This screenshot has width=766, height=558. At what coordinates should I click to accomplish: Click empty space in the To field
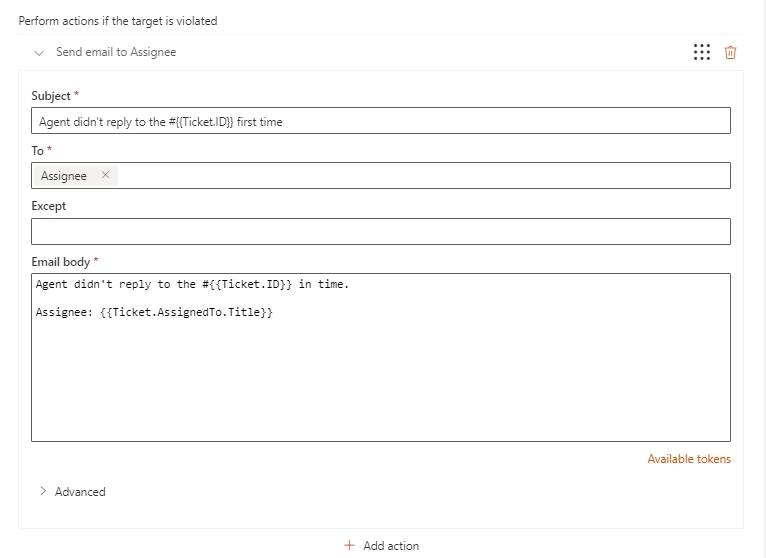tap(424, 175)
